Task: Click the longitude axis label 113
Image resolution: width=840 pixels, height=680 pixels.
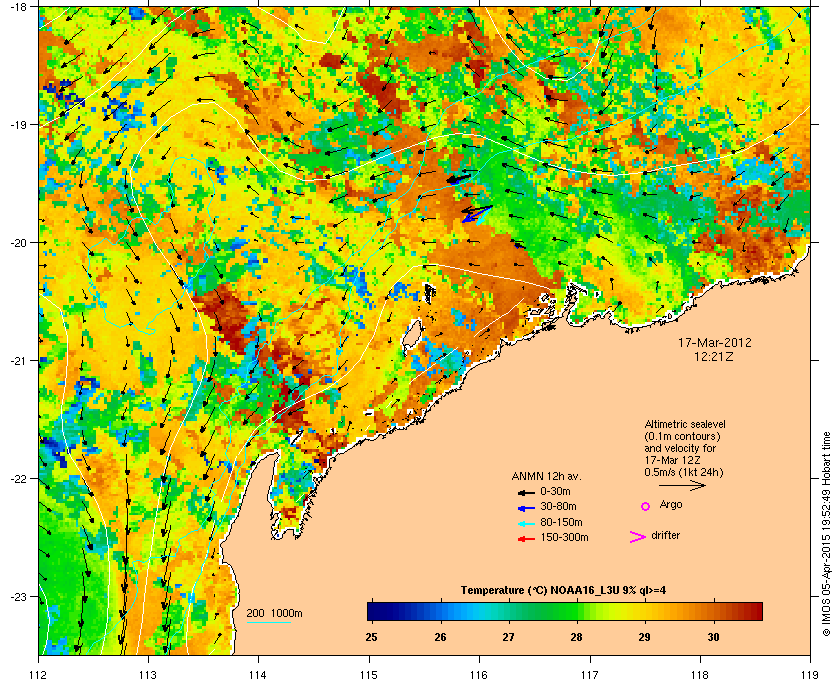Action: pos(148,674)
